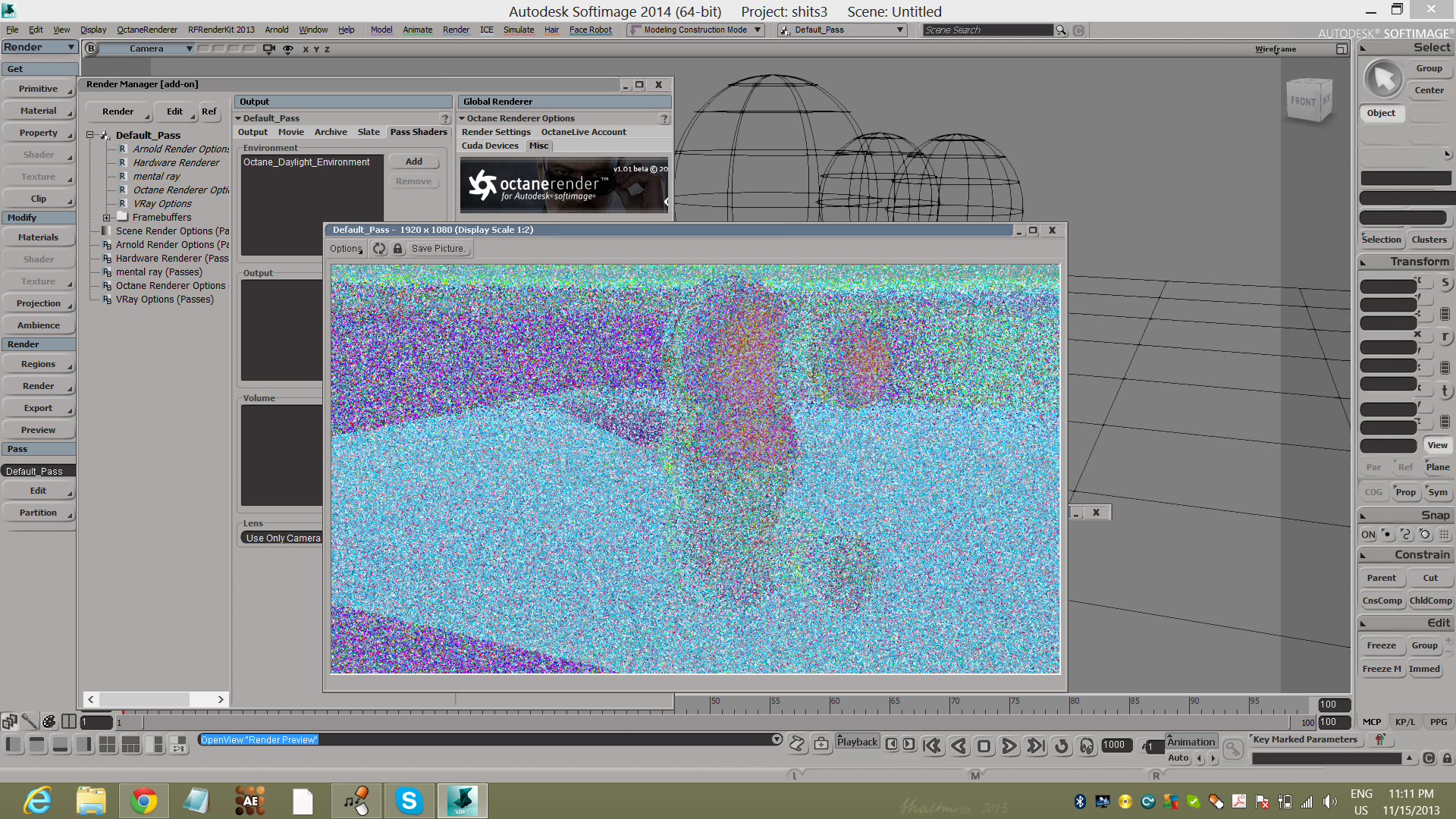This screenshot has width=1456, height=819.
Task: Click the Scene Search input field
Action: point(987,30)
